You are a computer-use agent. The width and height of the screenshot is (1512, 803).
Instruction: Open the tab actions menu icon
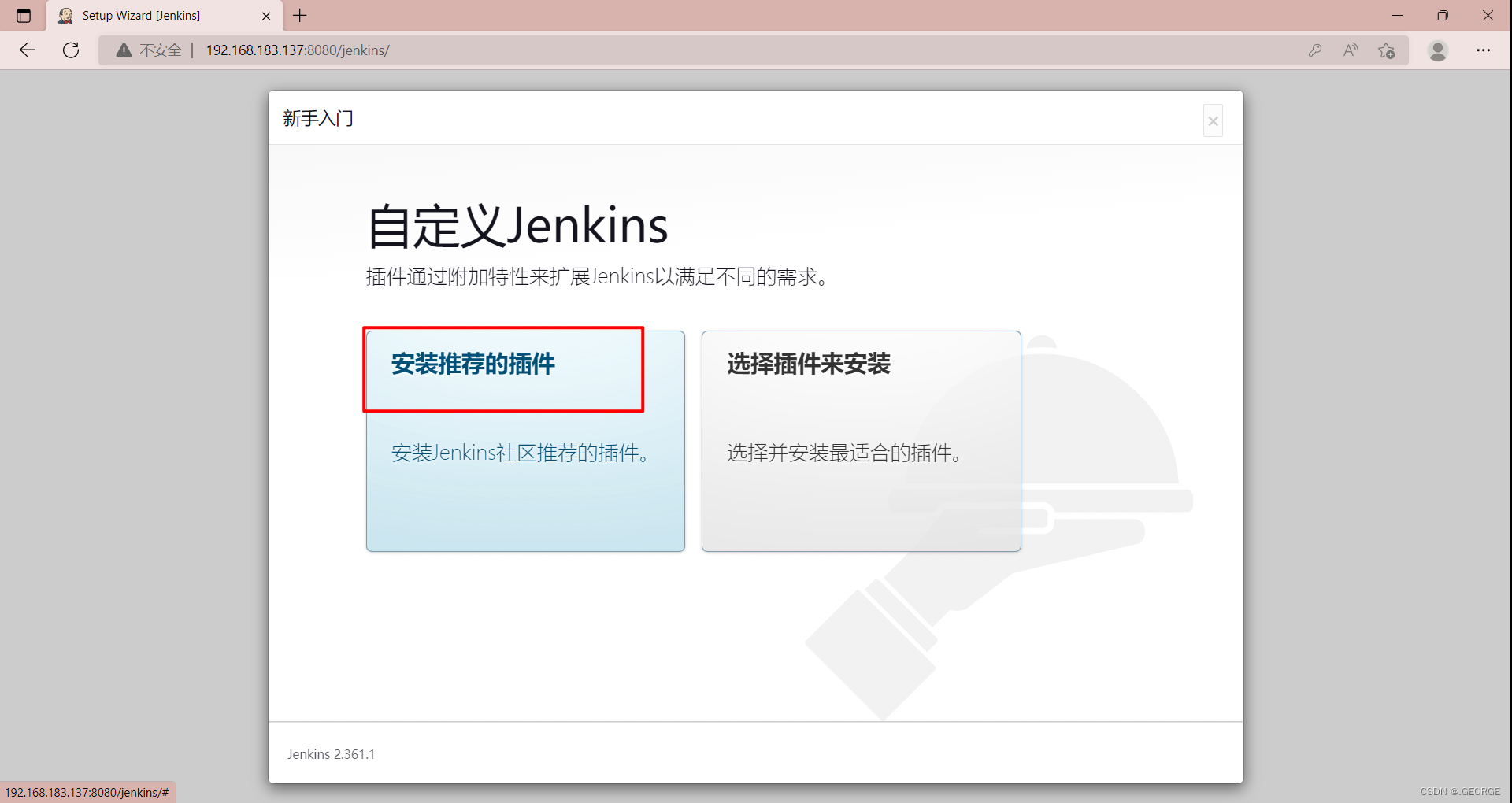[x=24, y=16]
